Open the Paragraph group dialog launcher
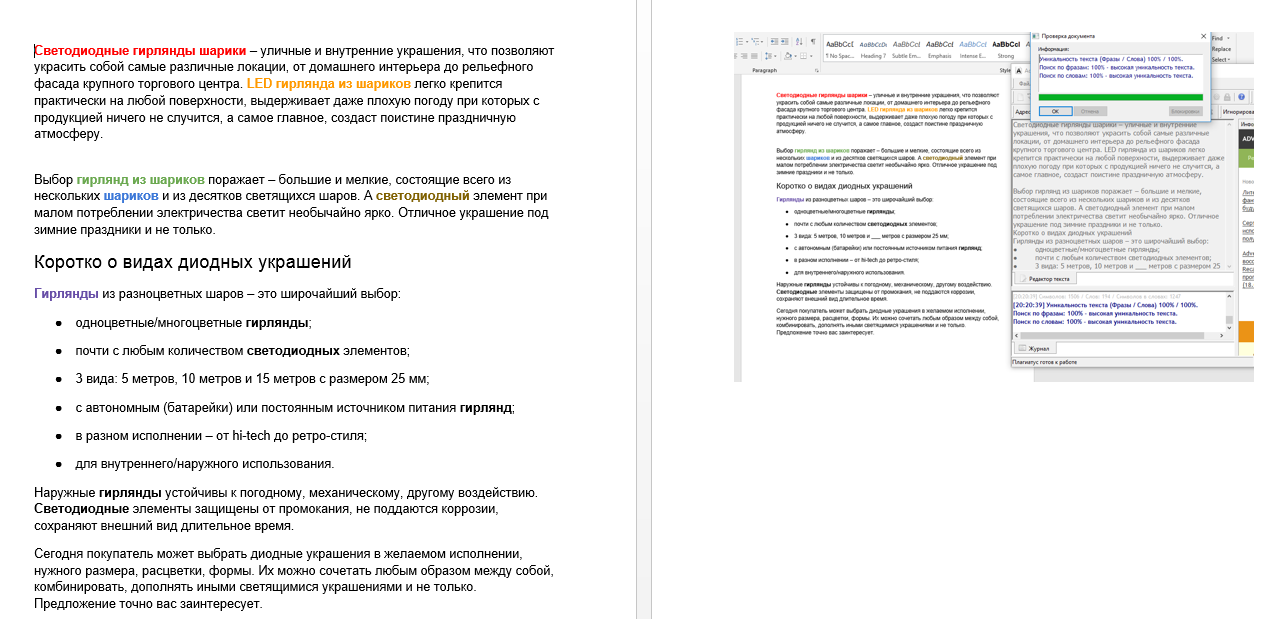This screenshot has height=619, width=1285. [817, 71]
